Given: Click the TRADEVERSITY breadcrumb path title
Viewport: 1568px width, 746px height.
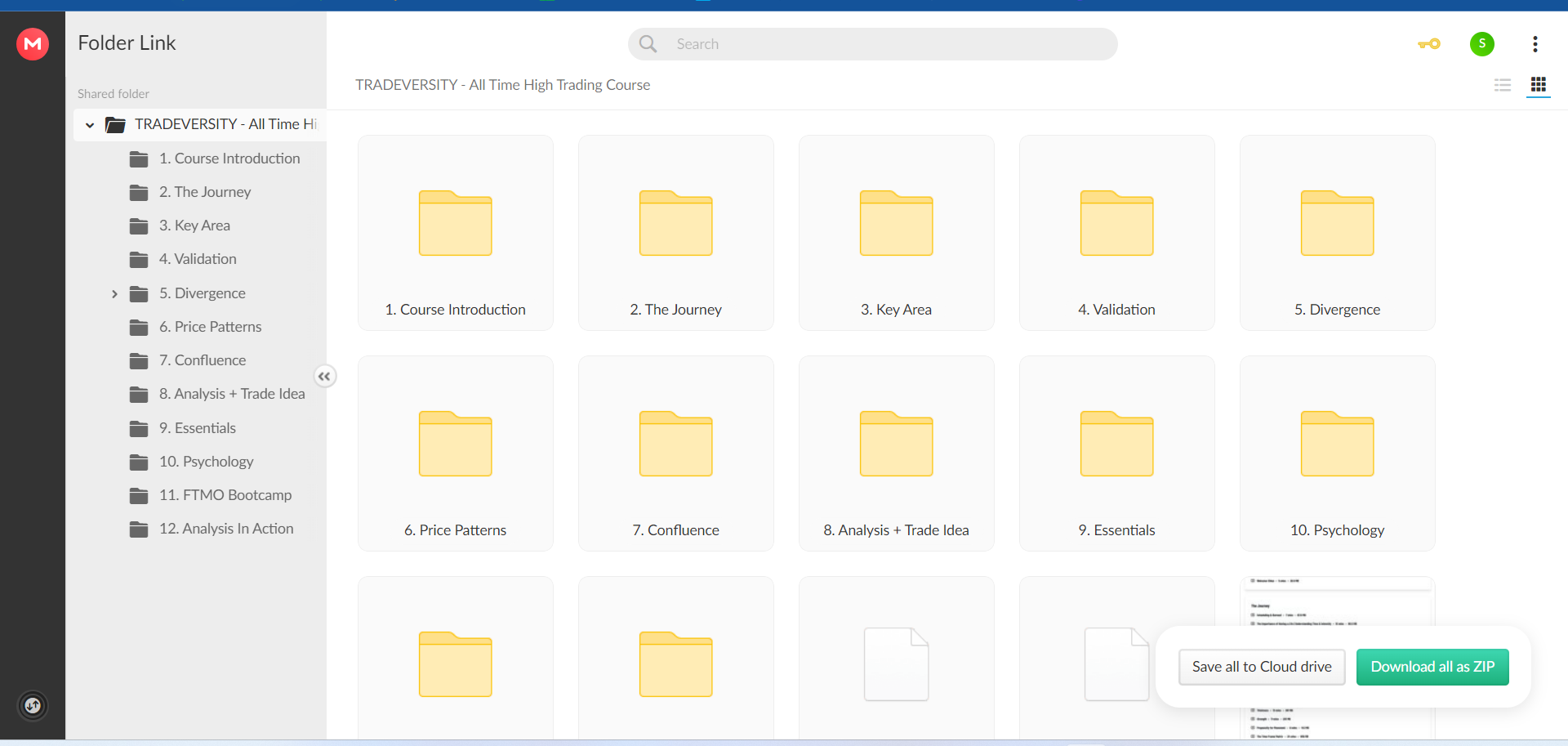Looking at the screenshot, I should click(x=502, y=85).
